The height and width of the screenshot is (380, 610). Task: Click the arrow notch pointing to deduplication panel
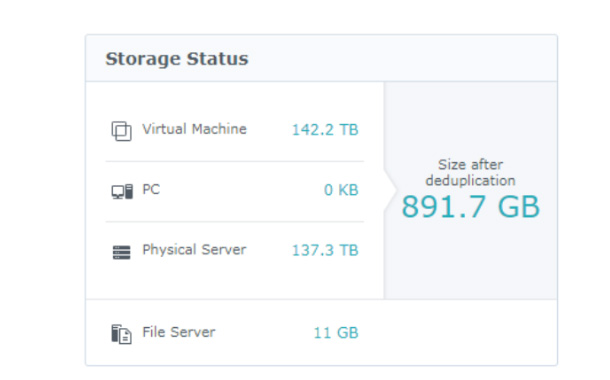(390, 191)
